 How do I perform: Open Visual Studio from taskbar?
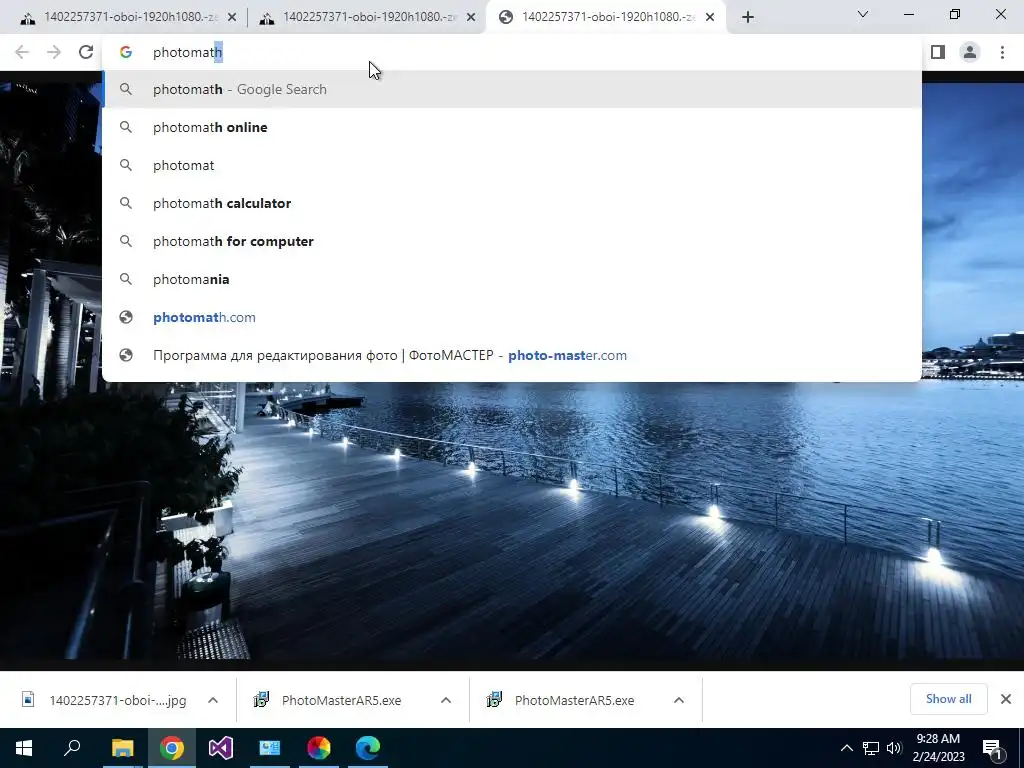[x=221, y=748]
